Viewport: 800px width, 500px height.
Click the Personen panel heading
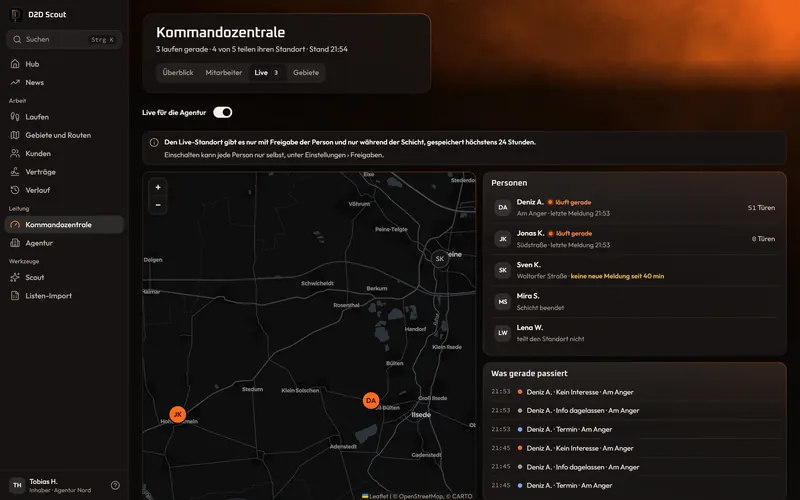[509, 183]
